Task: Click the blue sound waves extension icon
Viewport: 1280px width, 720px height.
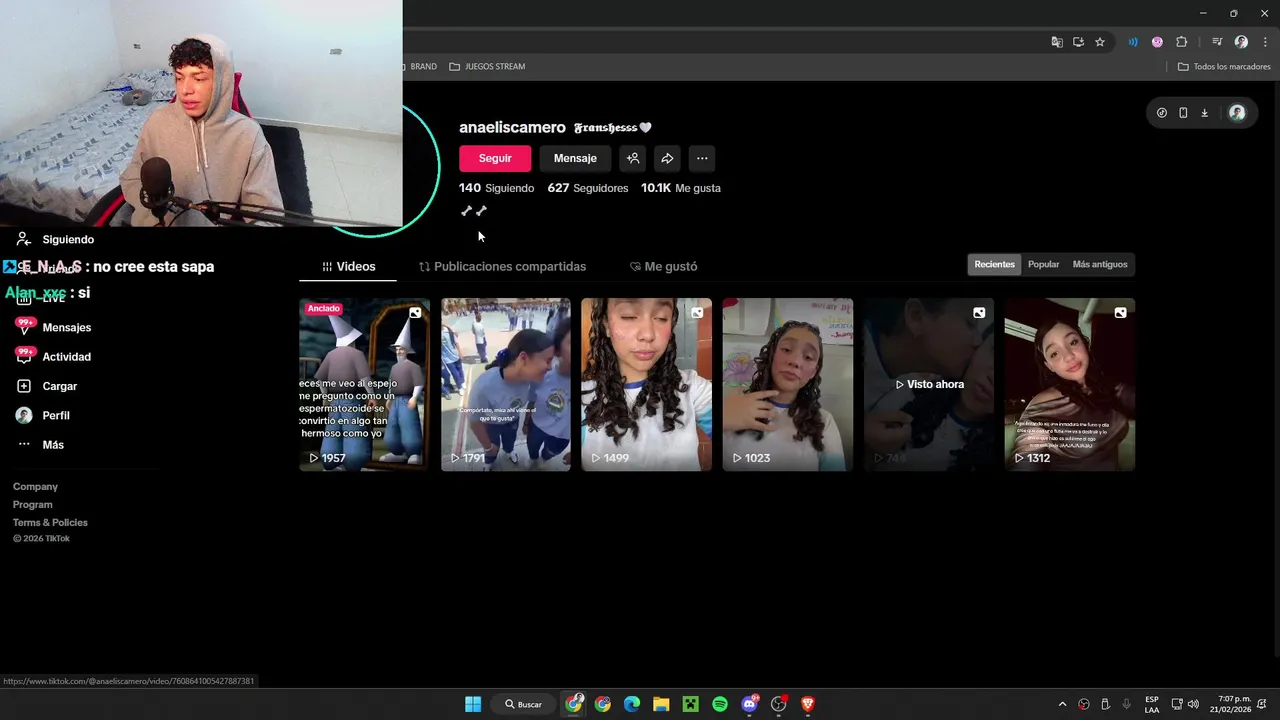Action: [1133, 42]
